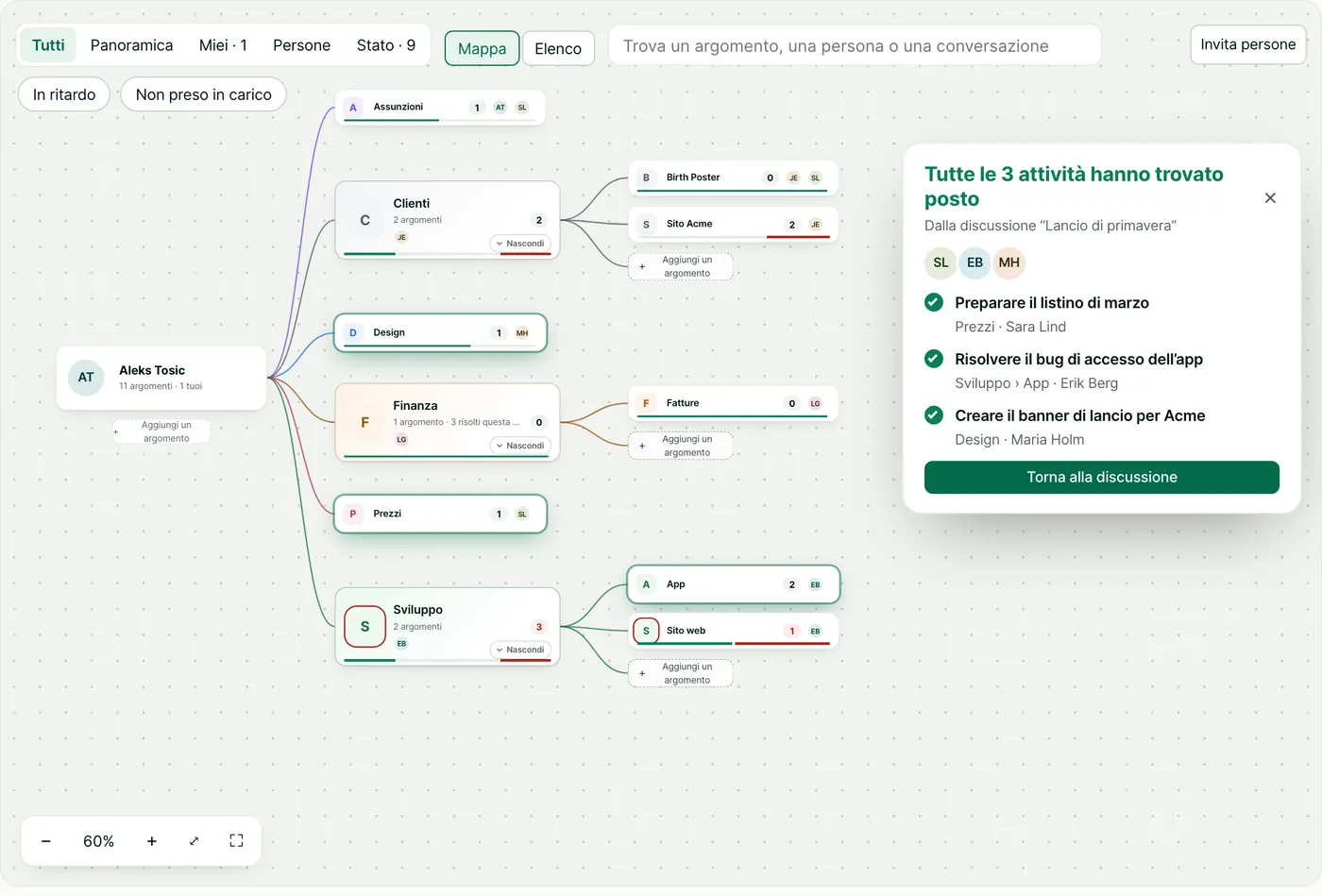The height and width of the screenshot is (896, 1322).
Task: Click "Preparare il listino di marzo" activity
Action: [1052, 303]
